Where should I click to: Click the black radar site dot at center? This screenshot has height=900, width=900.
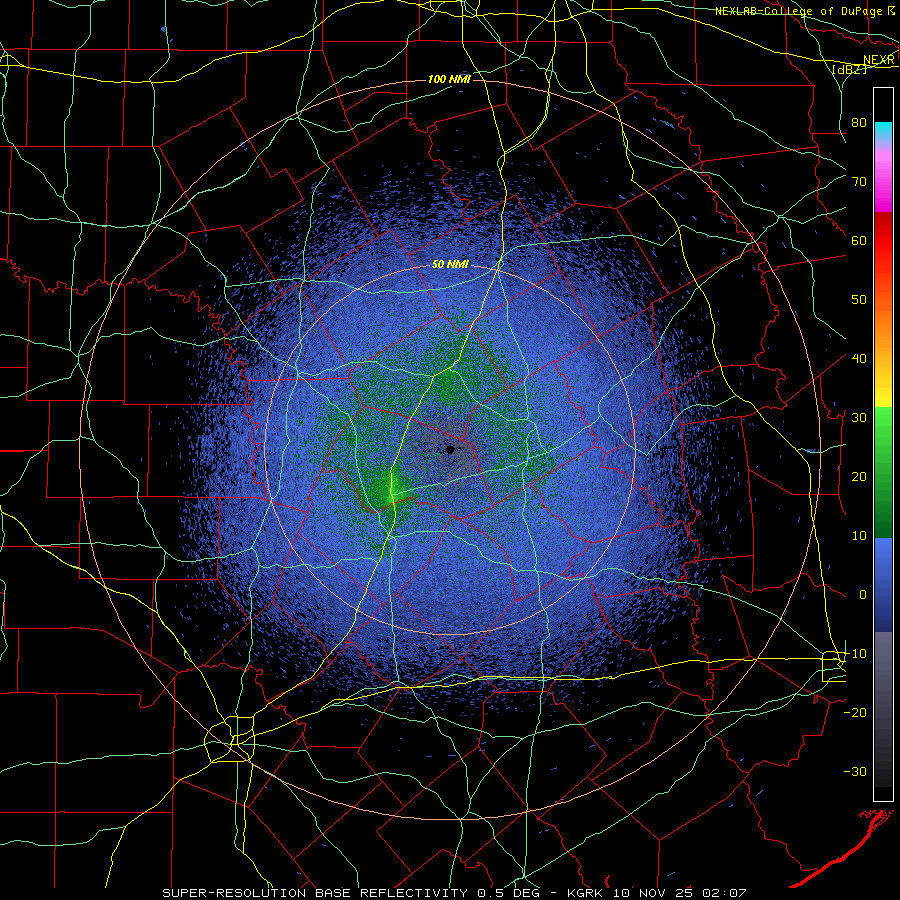(450, 449)
